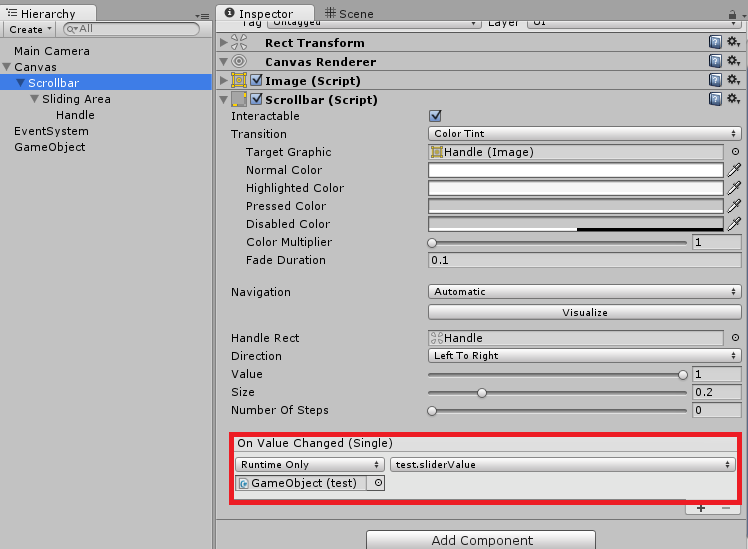The image size is (748, 549).
Task: Open the Navigation Automatic dropdown
Action: [584, 291]
